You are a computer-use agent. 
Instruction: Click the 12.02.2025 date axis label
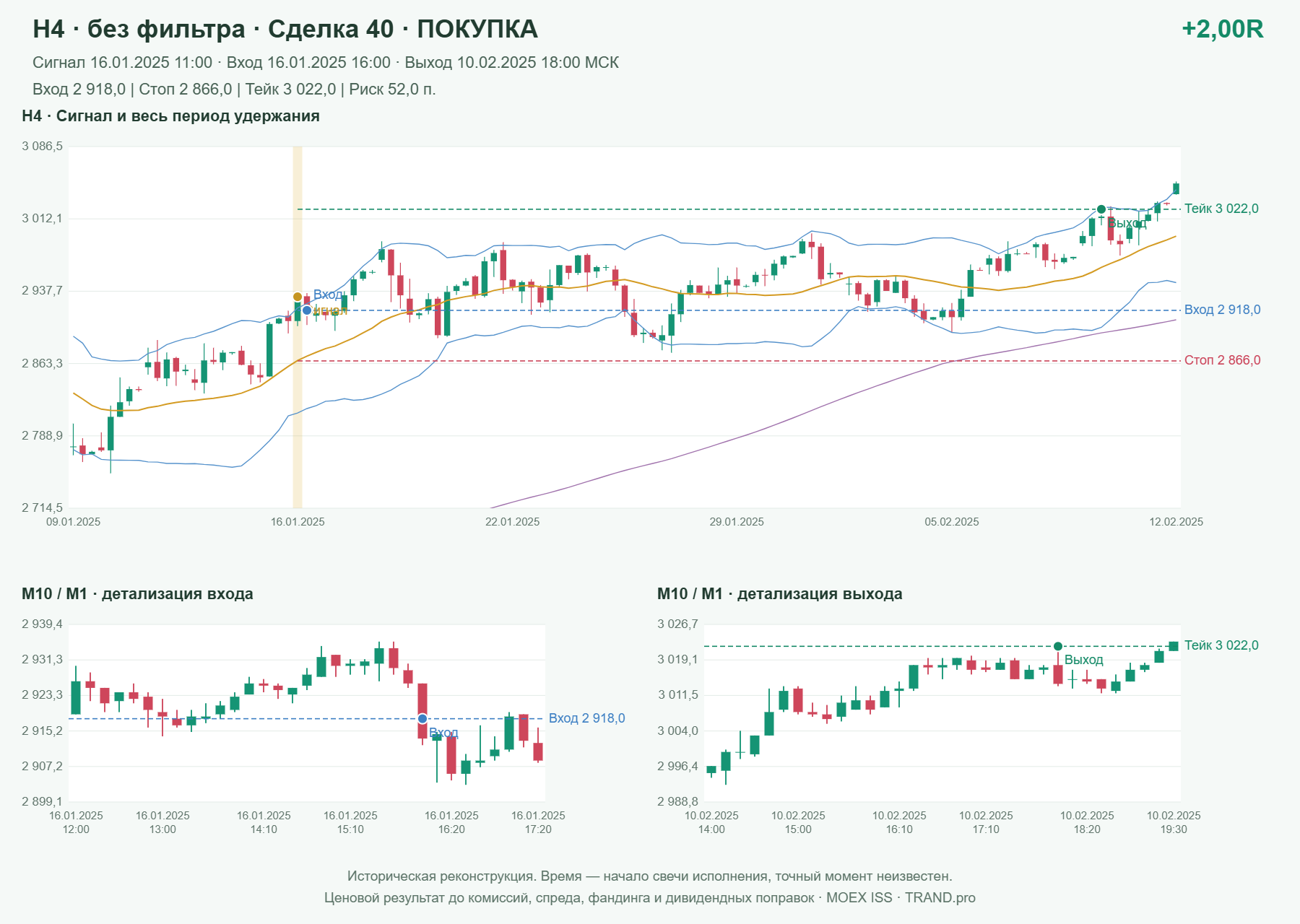pyautogui.click(x=1176, y=522)
